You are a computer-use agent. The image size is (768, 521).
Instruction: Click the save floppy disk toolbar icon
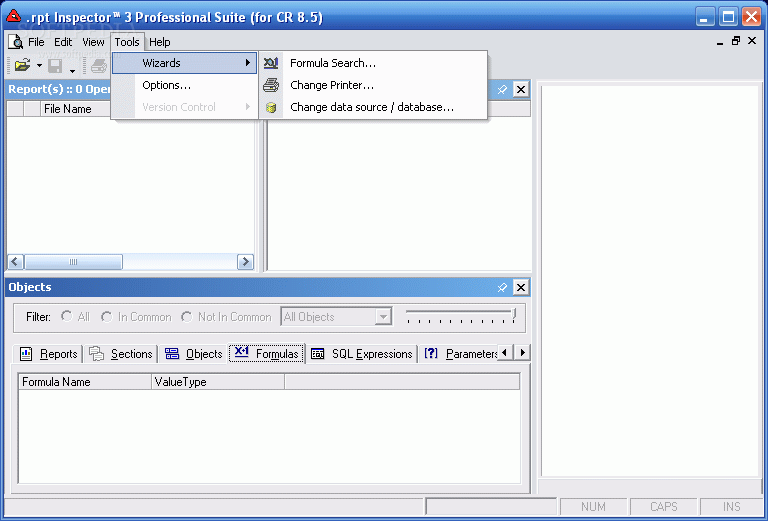[55, 66]
